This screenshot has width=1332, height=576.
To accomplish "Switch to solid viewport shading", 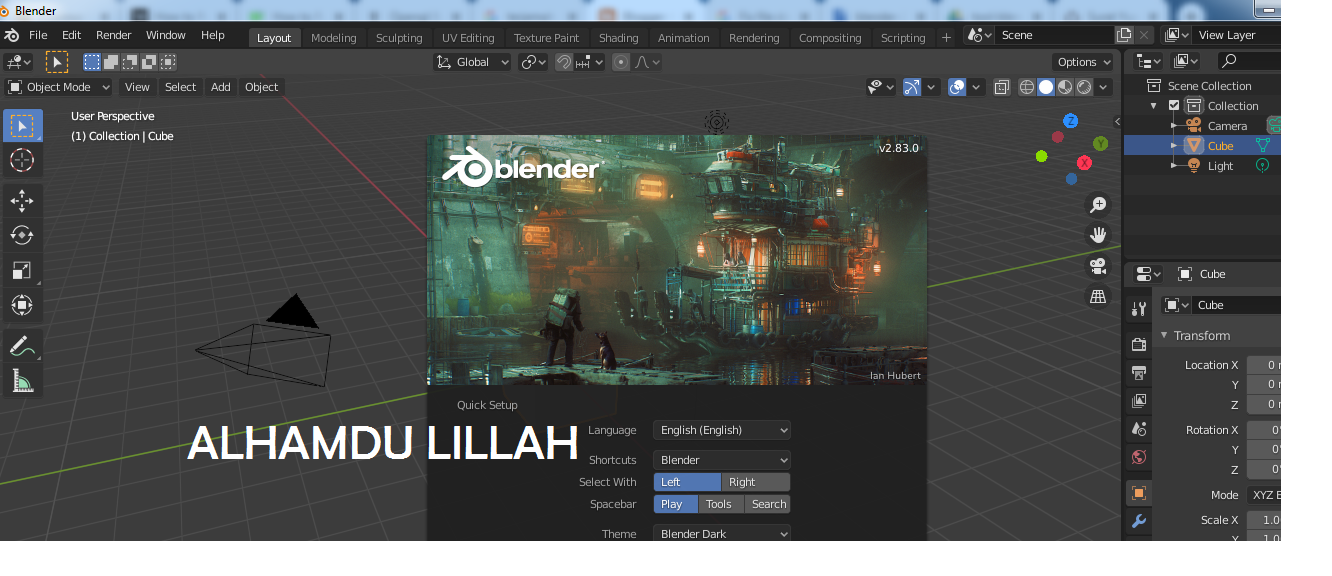I will [1046, 87].
